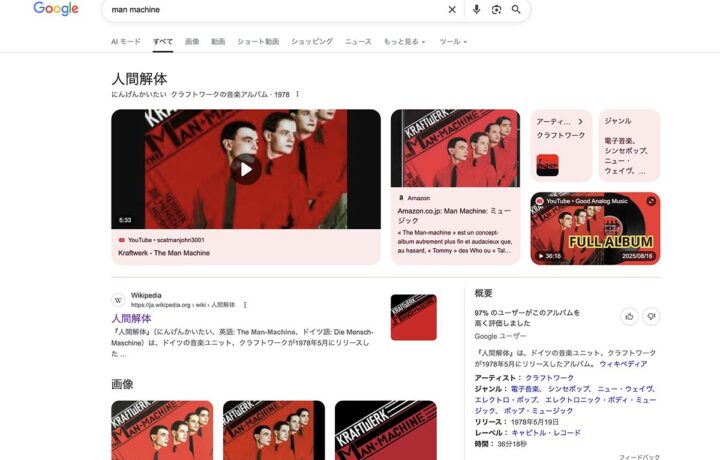
Task: Open the ニュース tab
Action: [358, 42]
